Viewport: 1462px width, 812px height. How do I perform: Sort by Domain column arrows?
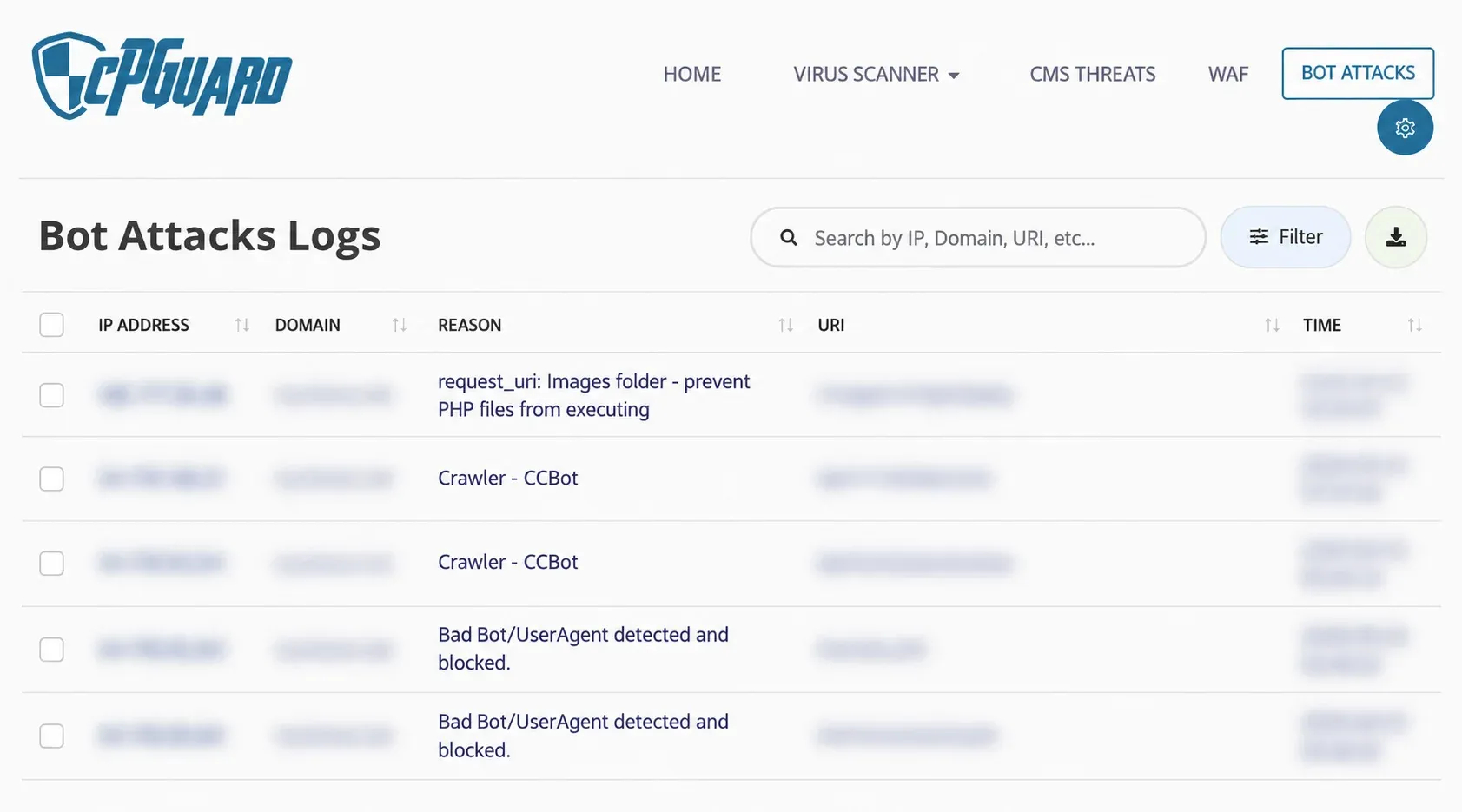pos(400,325)
